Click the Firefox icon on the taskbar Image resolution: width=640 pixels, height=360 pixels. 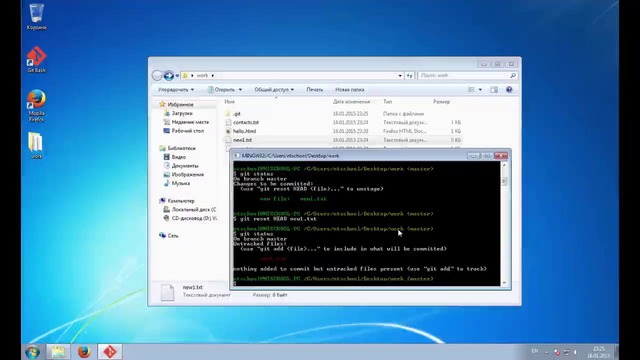tap(84, 352)
